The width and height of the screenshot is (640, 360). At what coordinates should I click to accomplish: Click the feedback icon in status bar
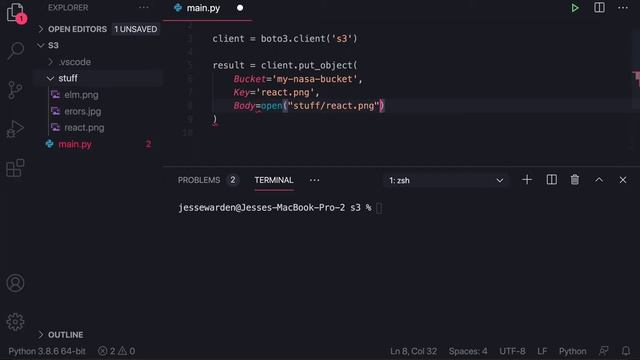point(603,351)
